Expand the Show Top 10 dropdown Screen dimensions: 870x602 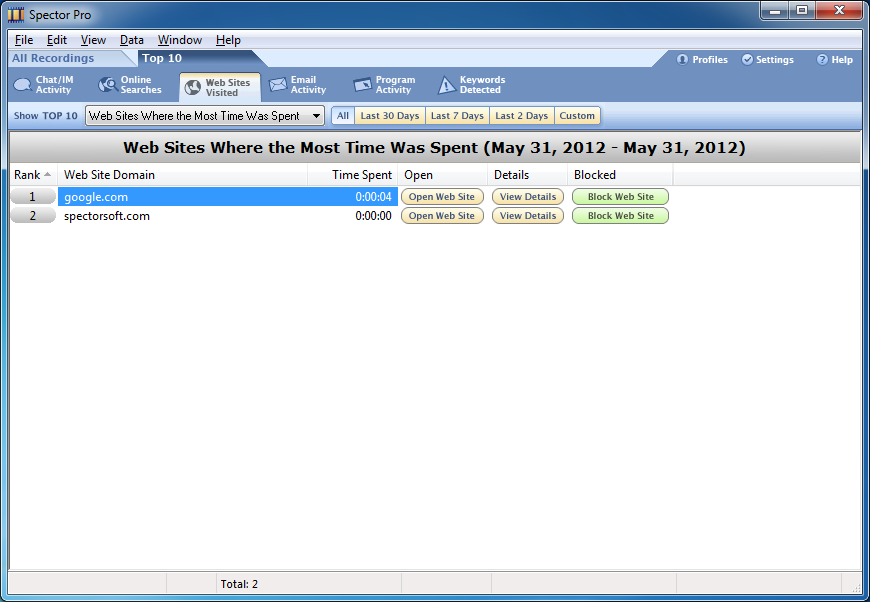click(x=316, y=116)
